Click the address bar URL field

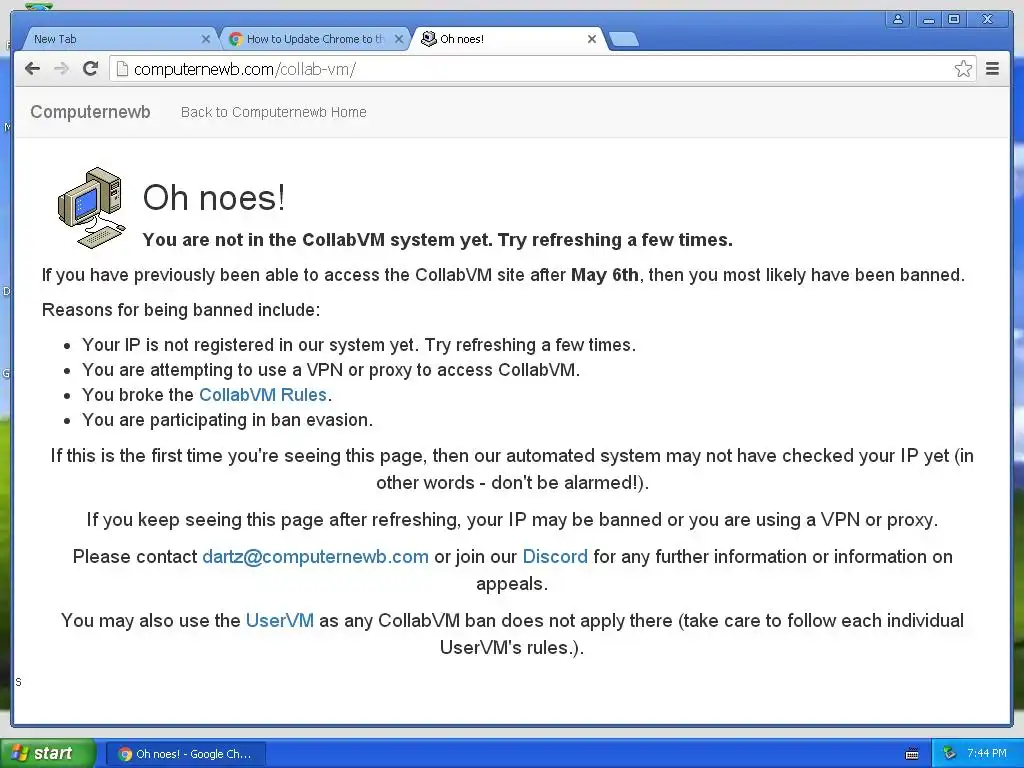click(542, 69)
